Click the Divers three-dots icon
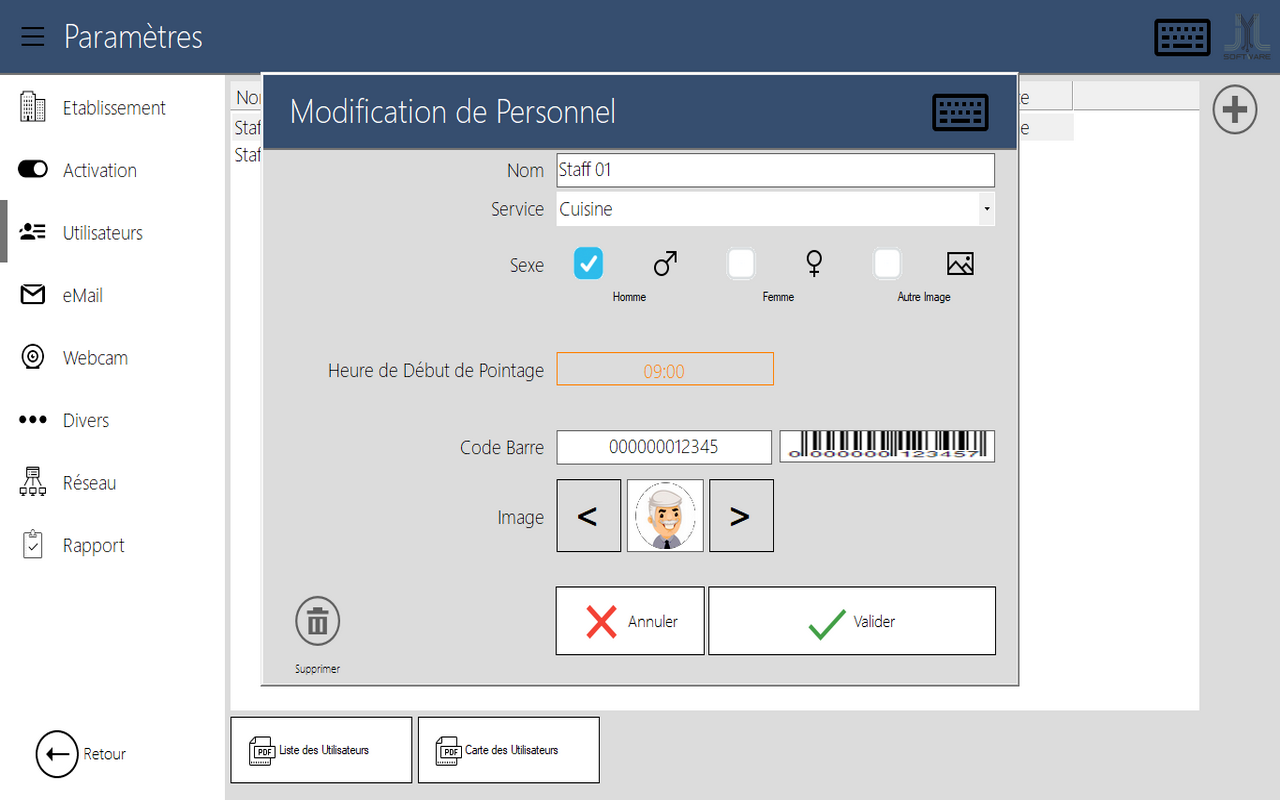The image size is (1280, 800). pos(33,420)
